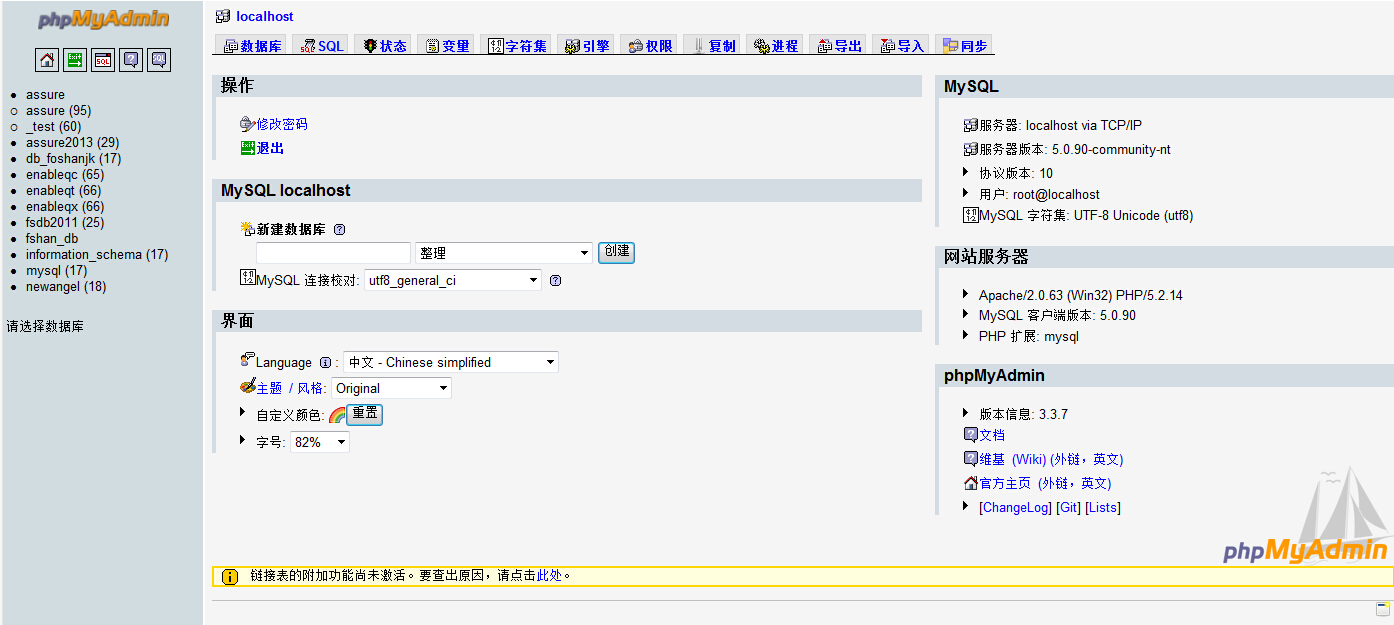Select the enableqt (66) database

(63, 191)
